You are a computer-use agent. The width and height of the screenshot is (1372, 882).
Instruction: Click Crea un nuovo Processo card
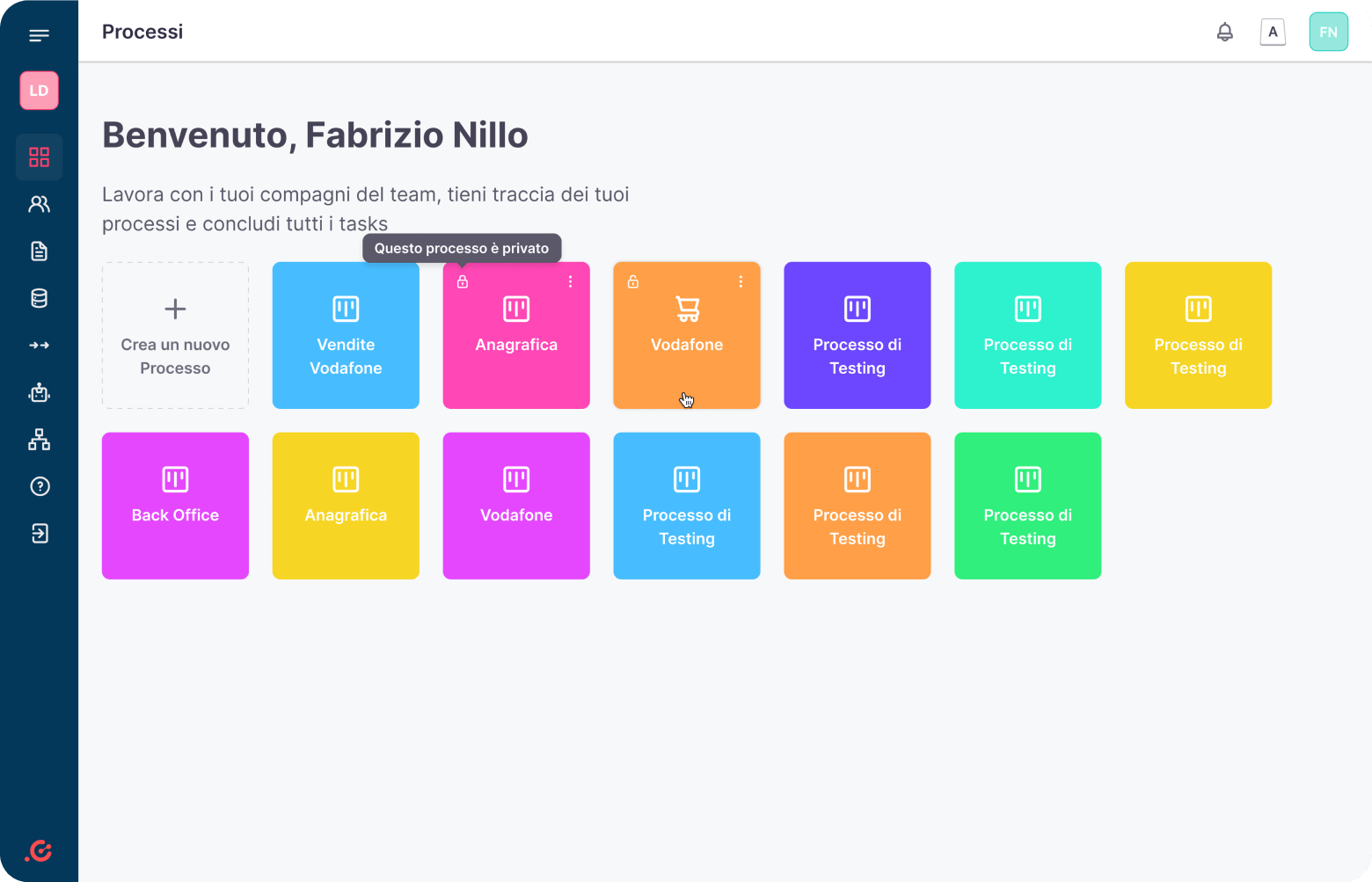tap(175, 335)
